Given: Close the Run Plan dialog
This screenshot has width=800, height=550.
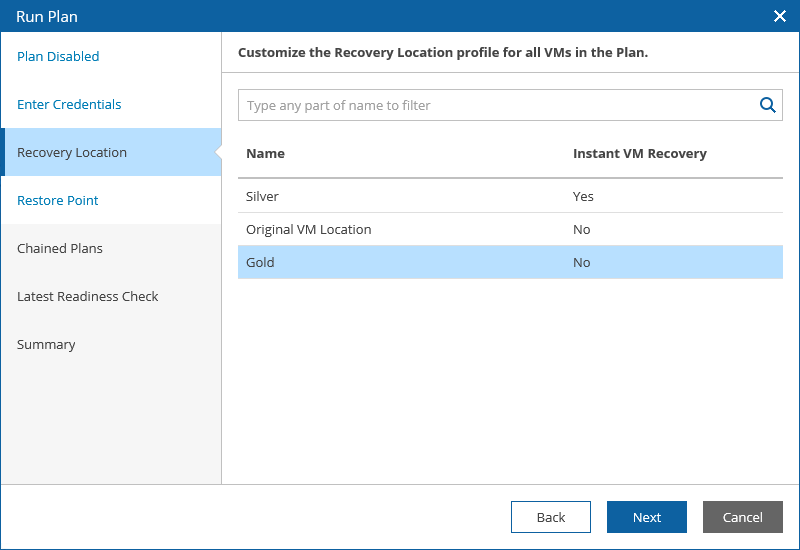Looking at the screenshot, I should 780,16.
